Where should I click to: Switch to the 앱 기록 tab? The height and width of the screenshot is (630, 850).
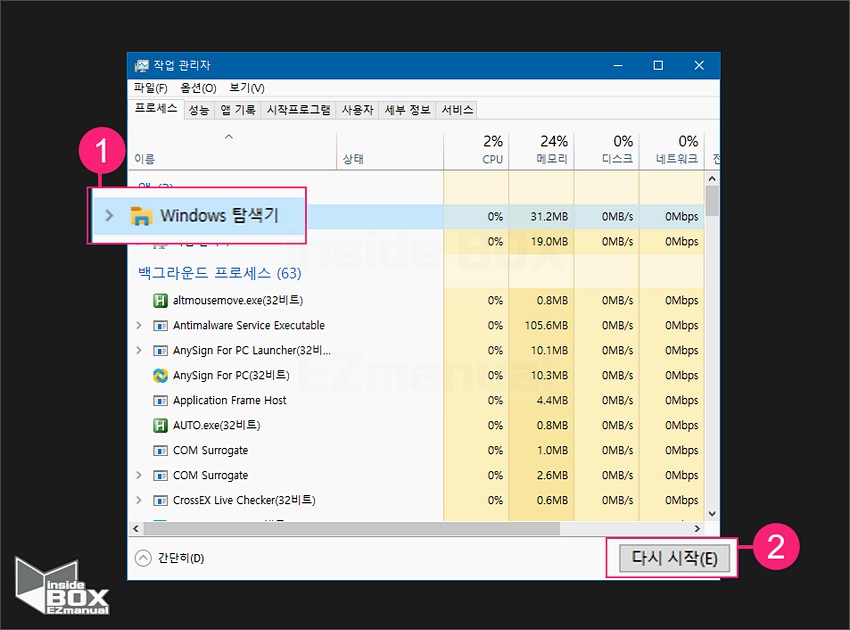pyautogui.click(x=237, y=110)
